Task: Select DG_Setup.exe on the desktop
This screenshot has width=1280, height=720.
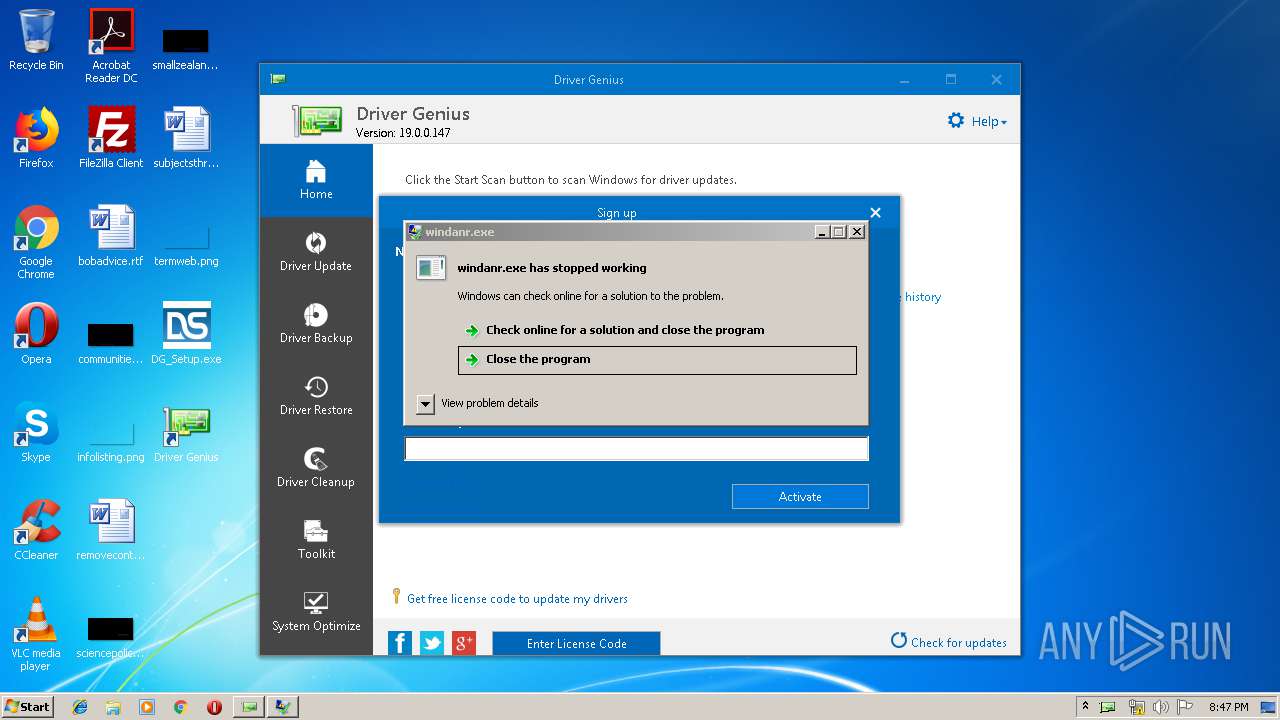Action: (186, 334)
